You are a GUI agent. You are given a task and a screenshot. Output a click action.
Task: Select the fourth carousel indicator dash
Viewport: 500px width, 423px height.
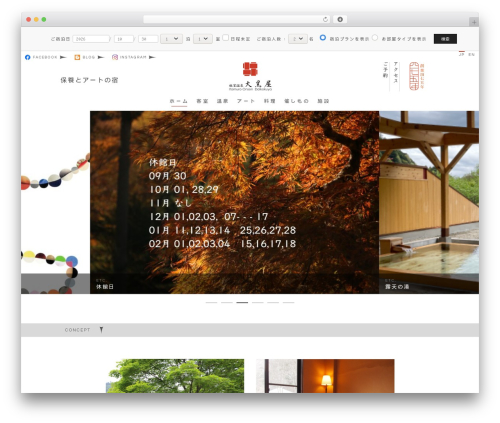(258, 303)
